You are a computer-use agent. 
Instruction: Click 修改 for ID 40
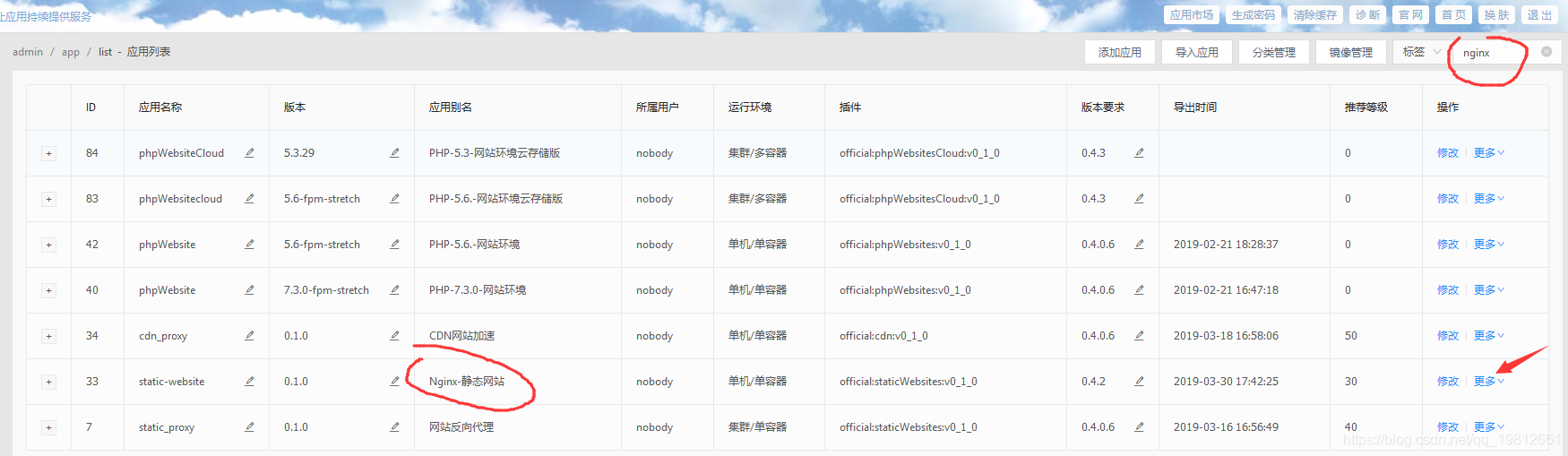tap(1448, 290)
